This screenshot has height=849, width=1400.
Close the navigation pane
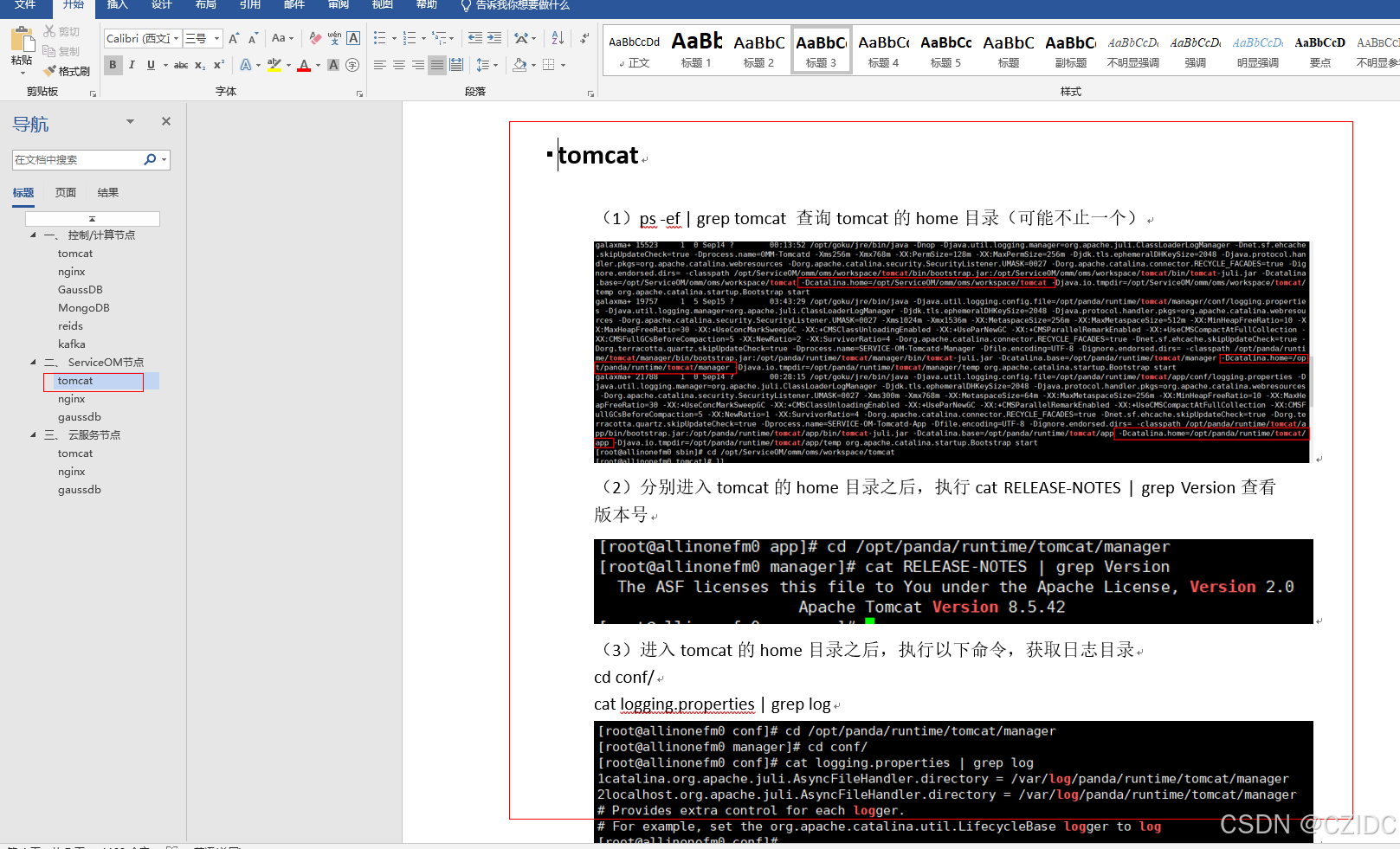coord(166,121)
